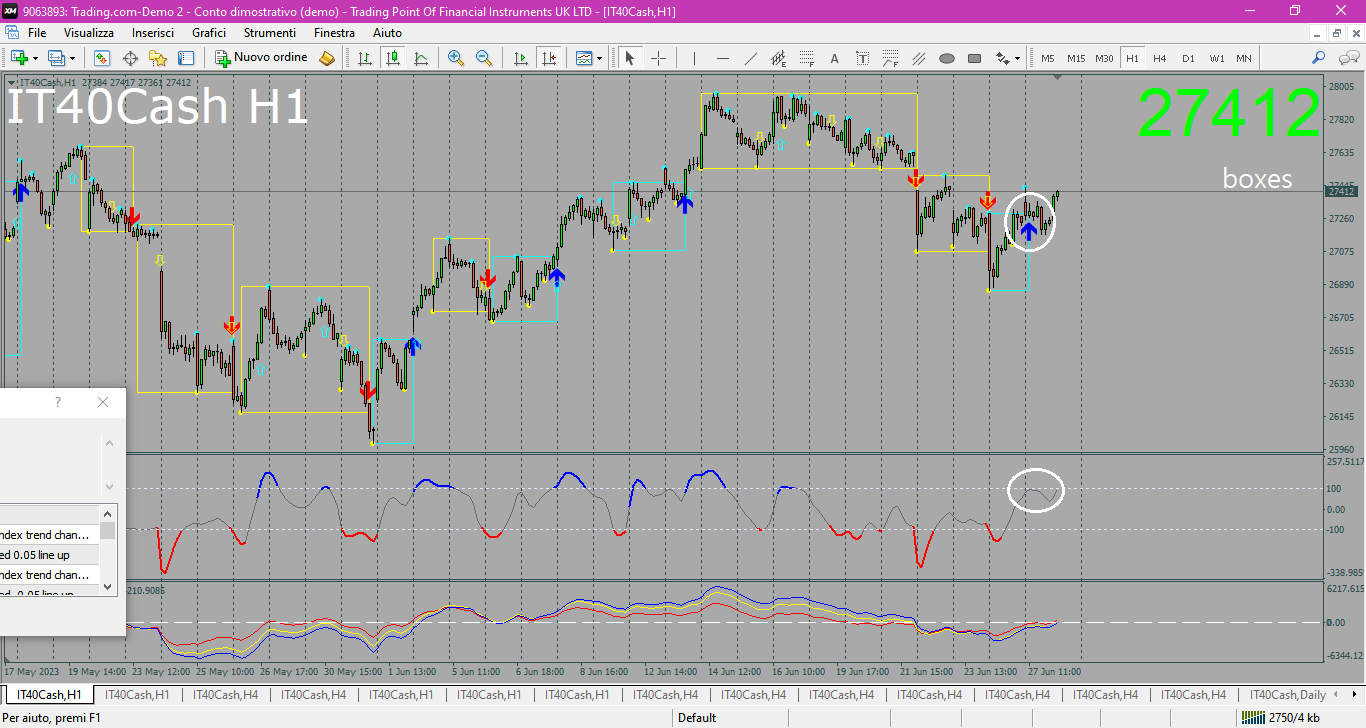Viewport: 1366px width, 728px height.
Task: Select the vertical line drawing tool
Action: coord(695,58)
